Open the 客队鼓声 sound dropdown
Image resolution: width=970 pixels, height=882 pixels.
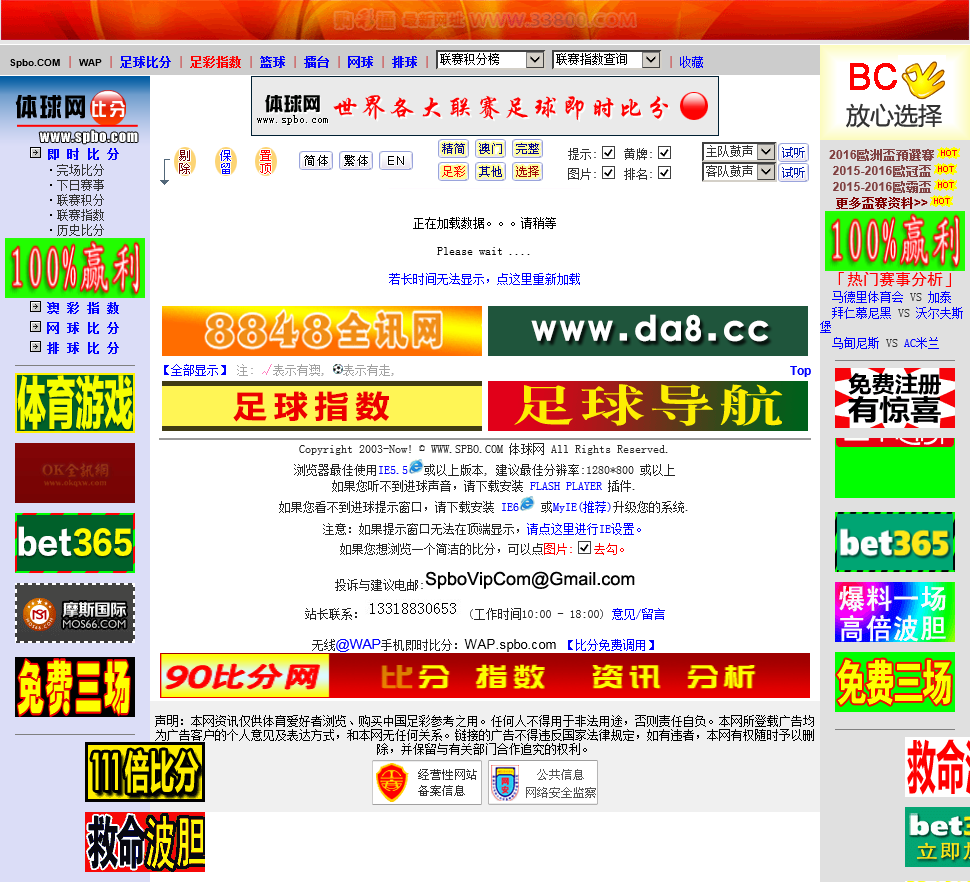click(738, 171)
